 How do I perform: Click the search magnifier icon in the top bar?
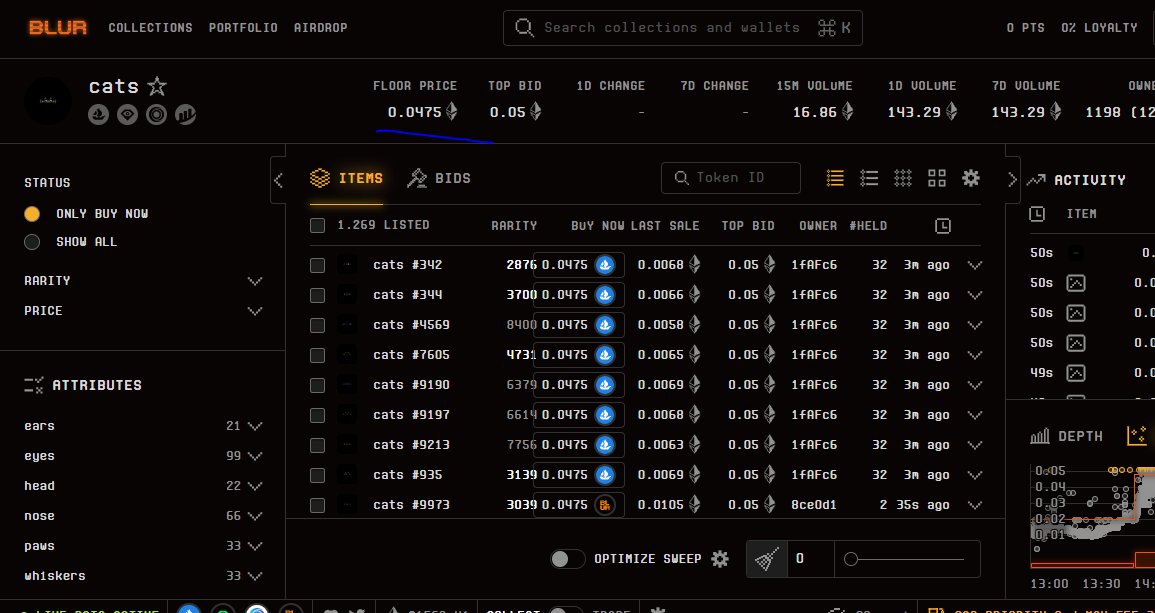click(524, 28)
